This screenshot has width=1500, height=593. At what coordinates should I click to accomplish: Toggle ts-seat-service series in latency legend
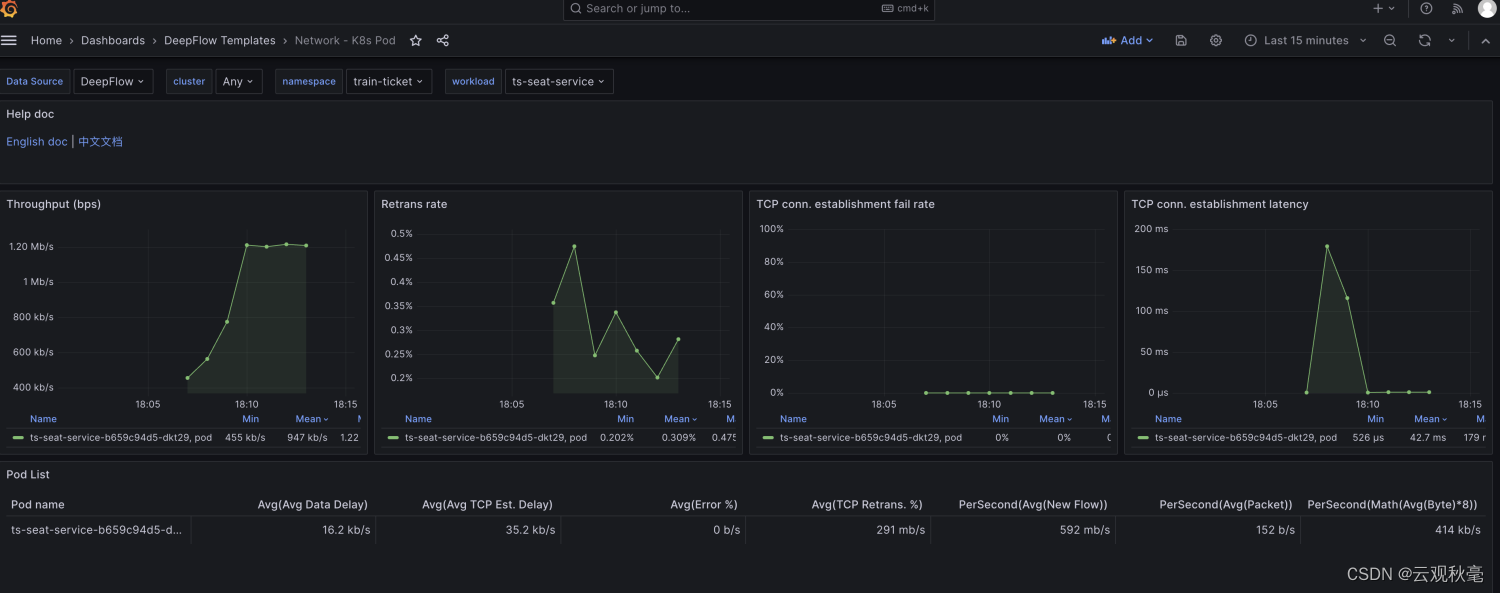point(1246,438)
